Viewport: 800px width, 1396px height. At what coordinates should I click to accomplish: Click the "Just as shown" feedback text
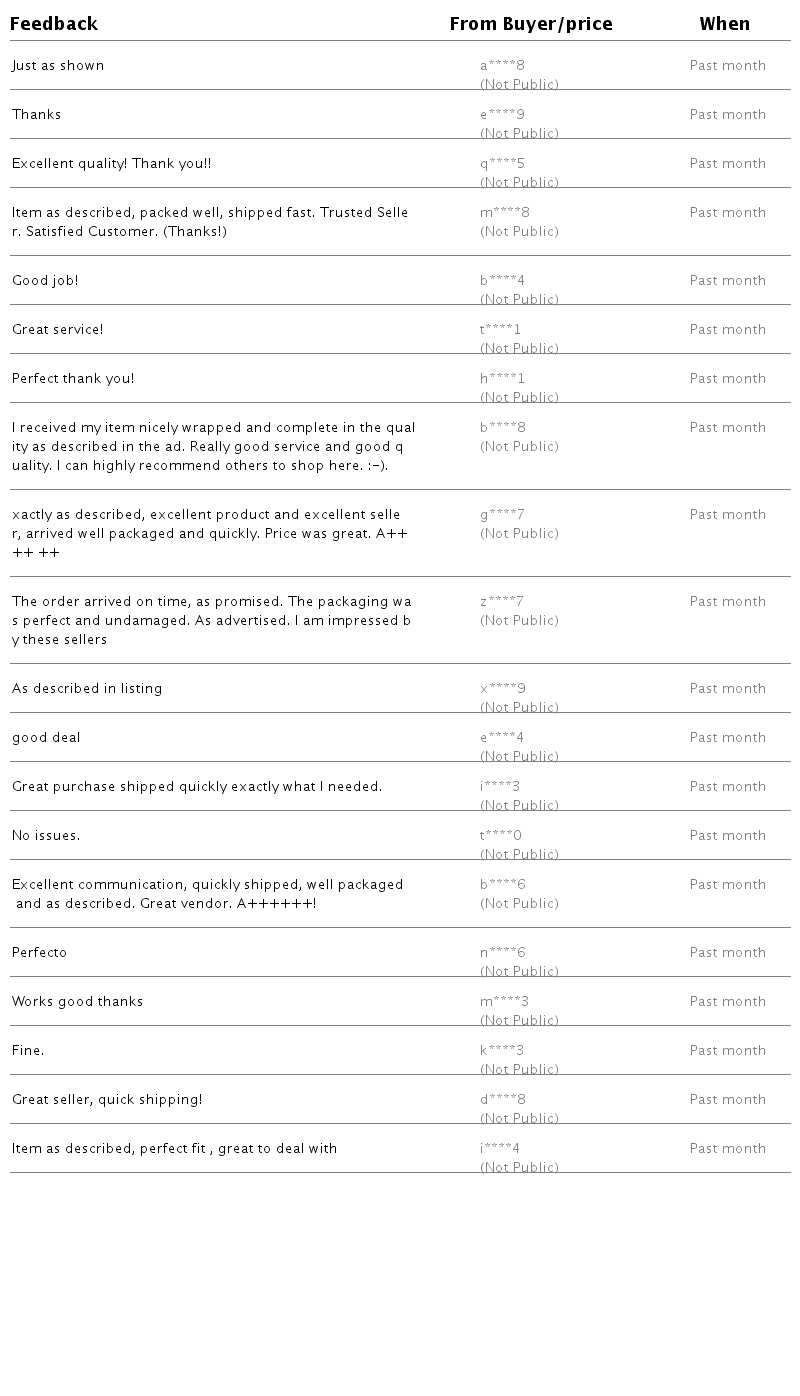pyautogui.click(x=58, y=66)
